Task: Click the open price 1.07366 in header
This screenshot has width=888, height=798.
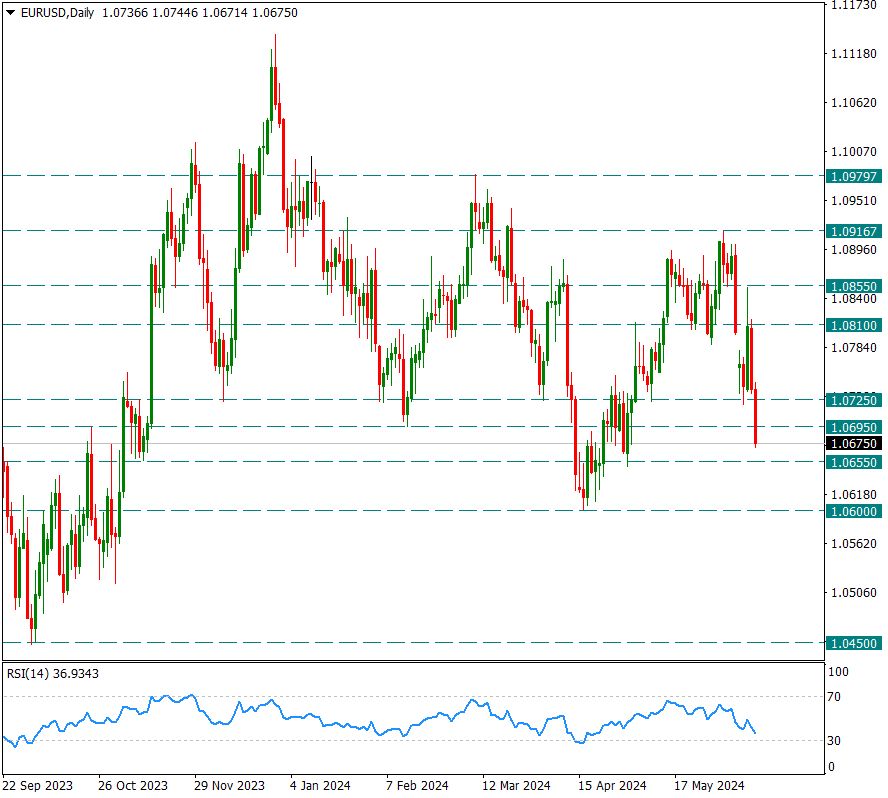Action: pos(125,12)
